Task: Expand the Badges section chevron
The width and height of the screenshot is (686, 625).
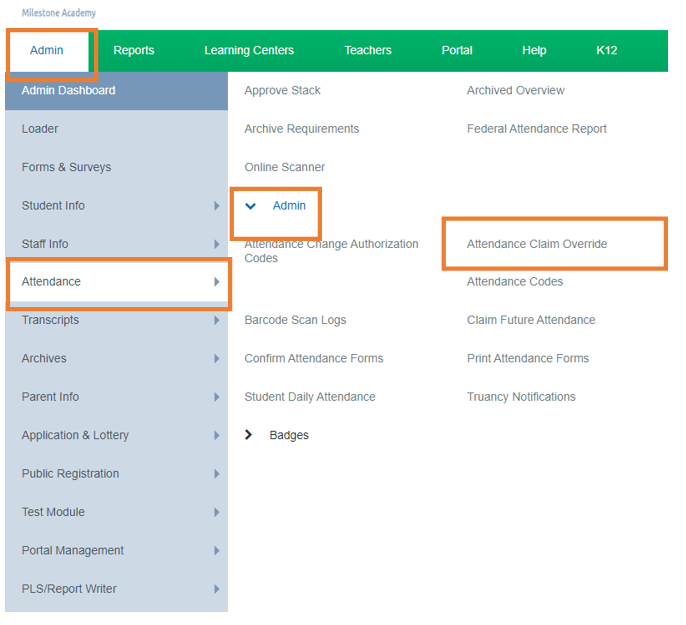Action: [249, 435]
